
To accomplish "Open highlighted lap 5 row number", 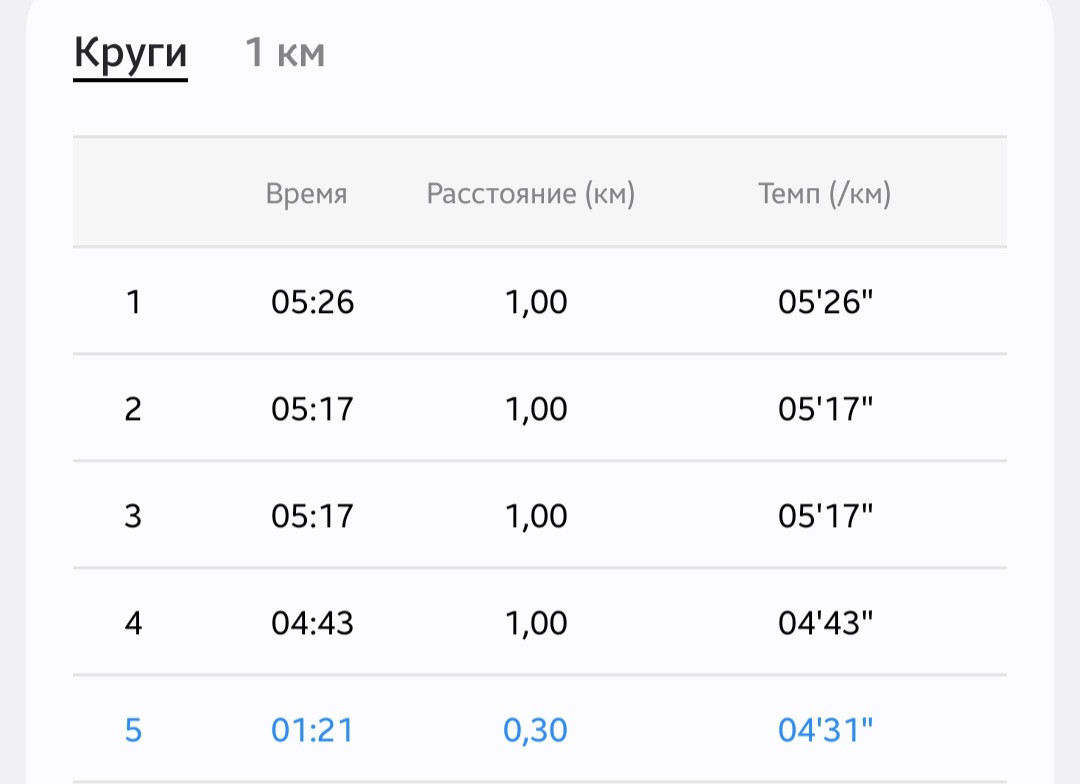I will pos(133,730).
